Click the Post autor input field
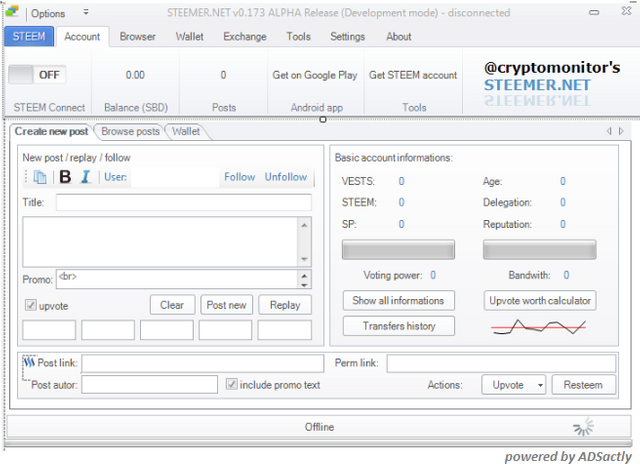This screenshot has height=470, width=640. (149, 384)
